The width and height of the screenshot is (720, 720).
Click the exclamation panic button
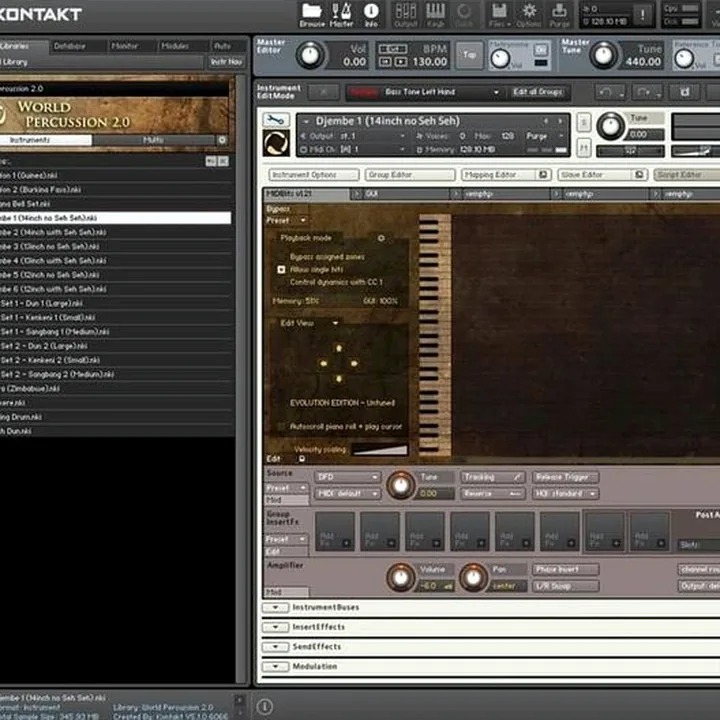coord(642,15)
